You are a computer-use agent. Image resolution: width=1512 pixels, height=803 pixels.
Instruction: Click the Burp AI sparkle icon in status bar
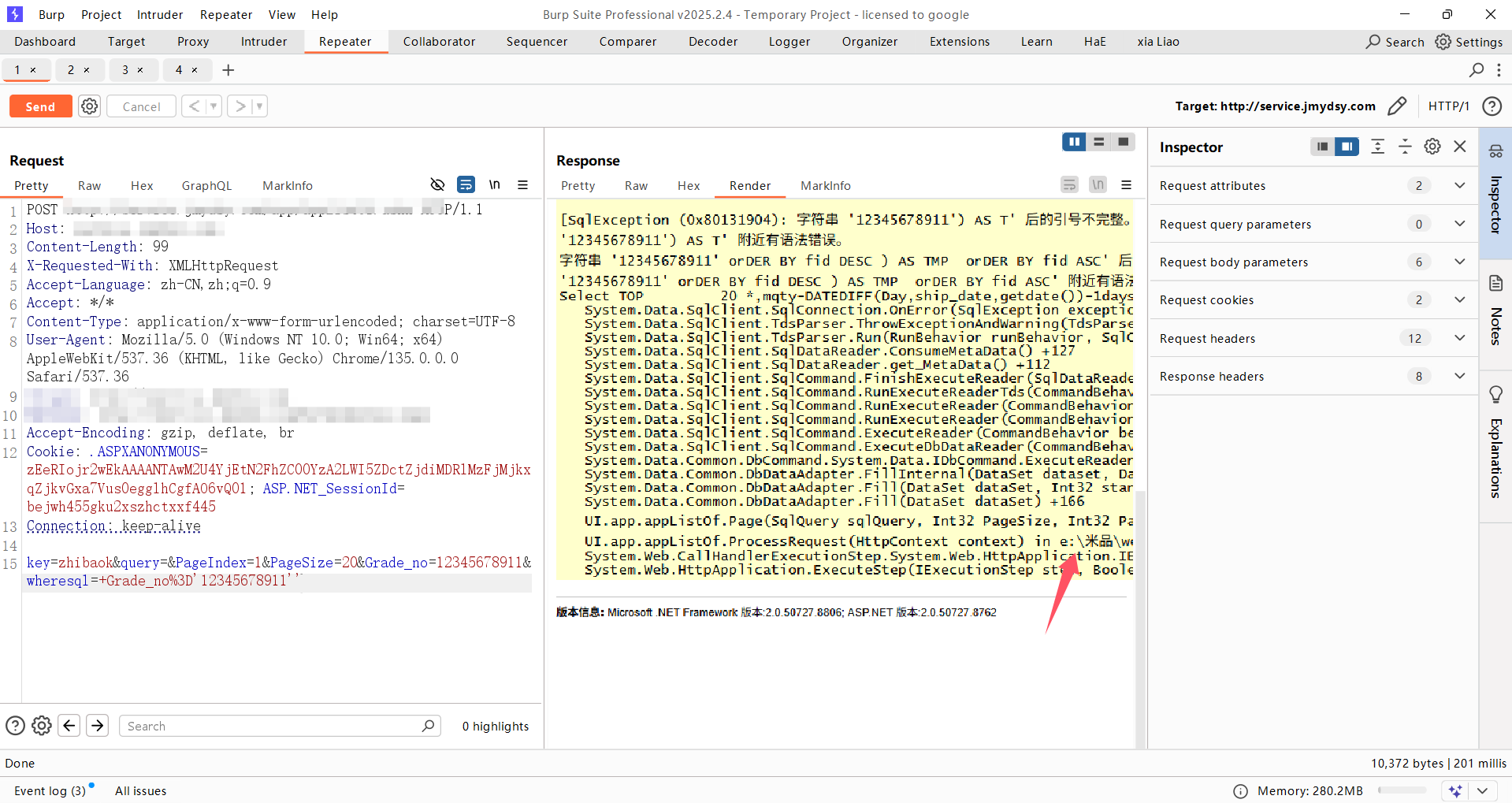pos(1455,790)
